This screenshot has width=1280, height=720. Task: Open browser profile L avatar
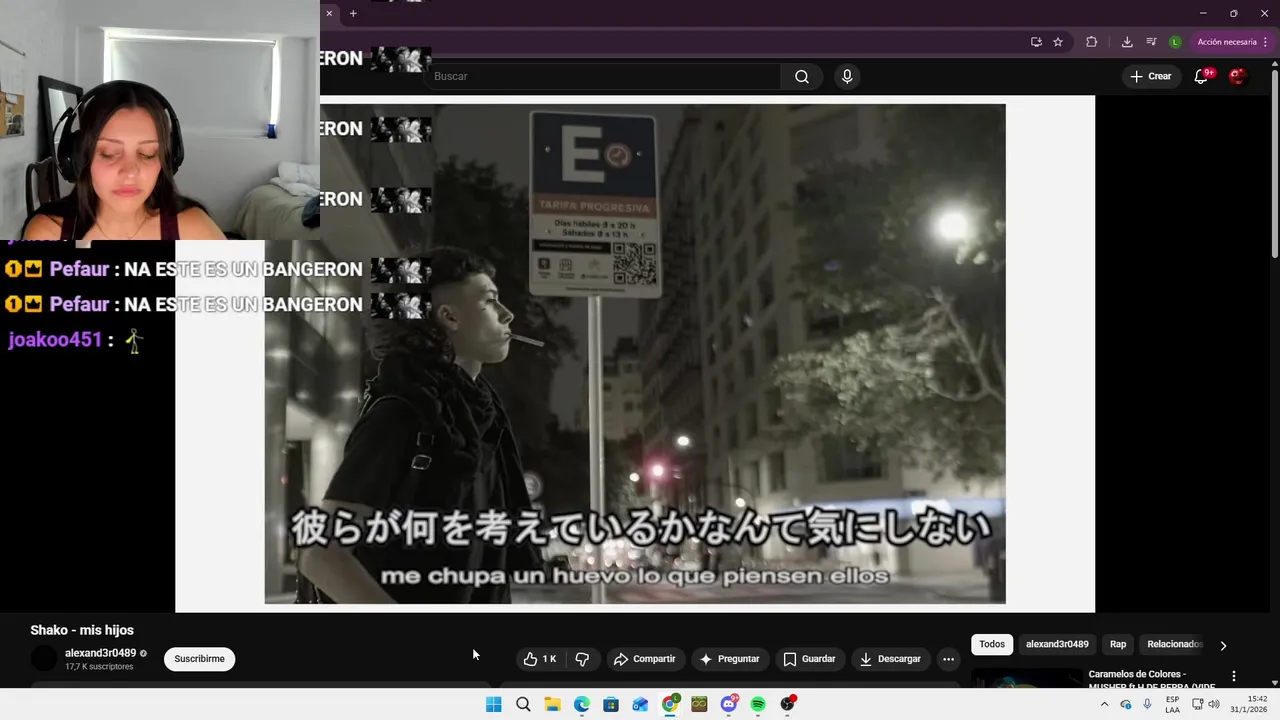1175,42
